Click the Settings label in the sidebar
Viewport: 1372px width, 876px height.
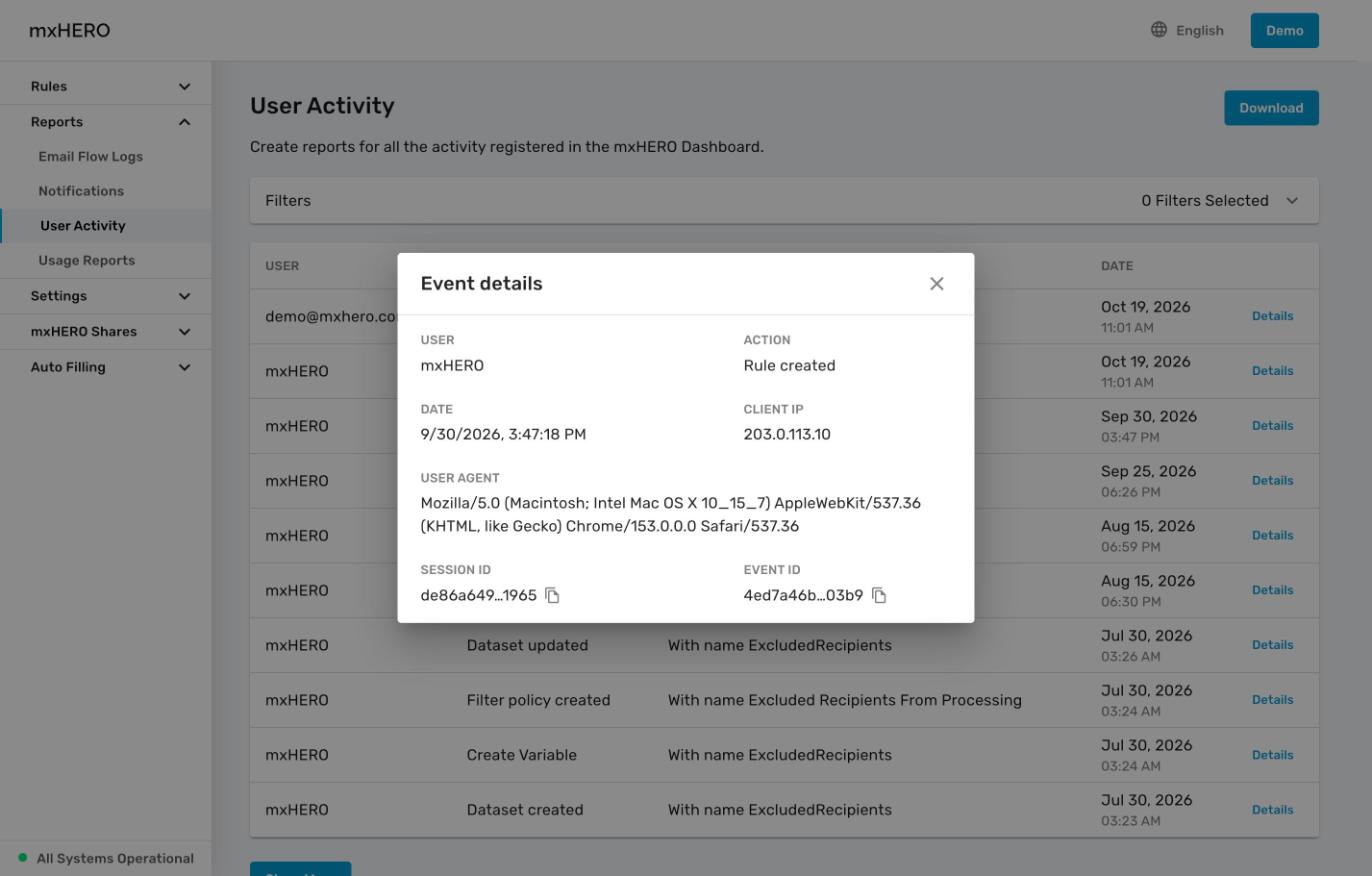pyautogui.click(x=58, y=296)
